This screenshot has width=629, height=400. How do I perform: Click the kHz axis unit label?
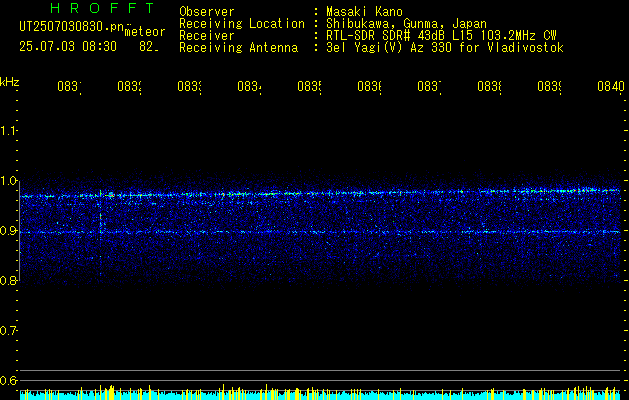point(9,82)
